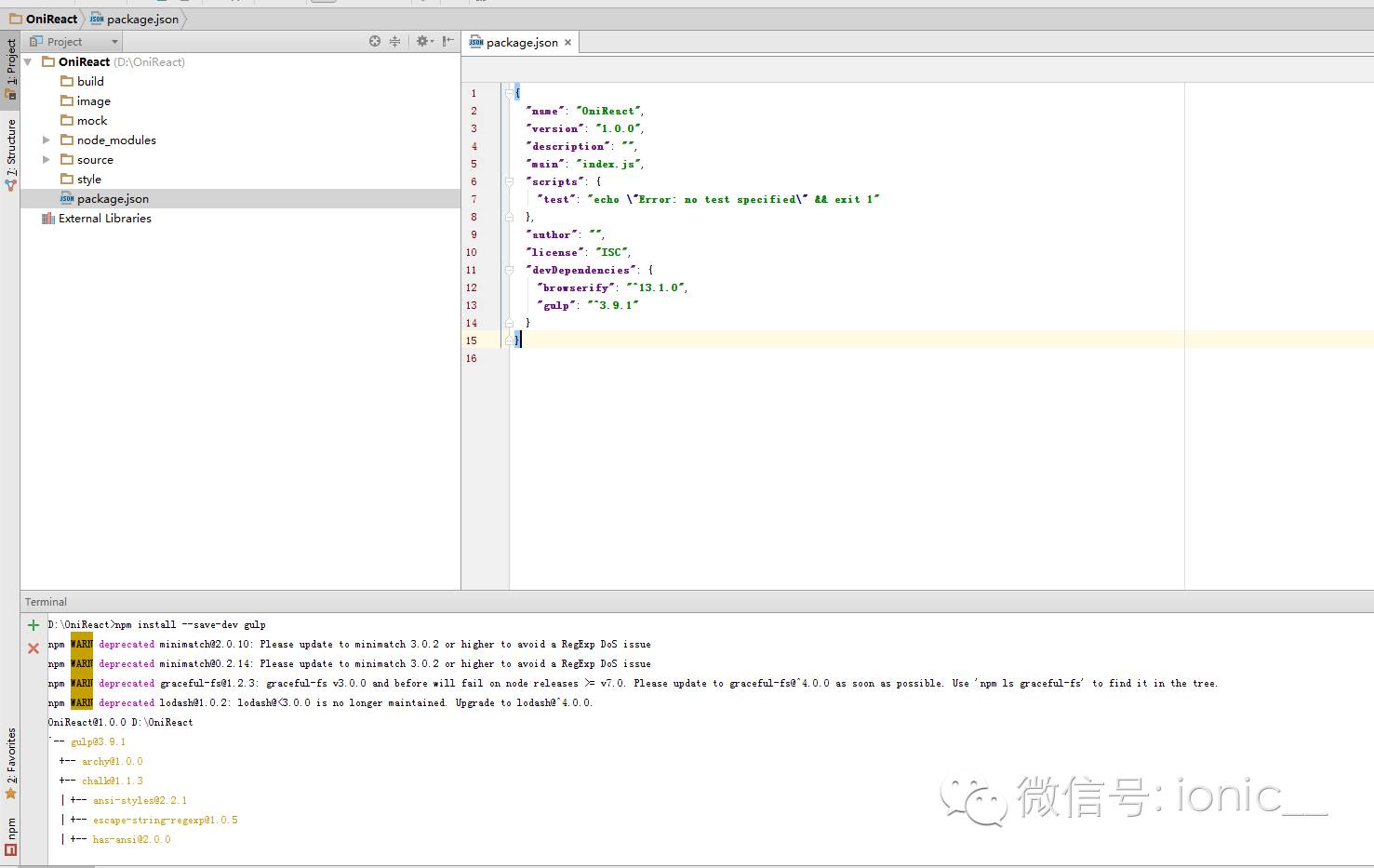1374x868 pixels.
Task: Click gulp@3.9.1 in terminal output
Action: (98, 741)
